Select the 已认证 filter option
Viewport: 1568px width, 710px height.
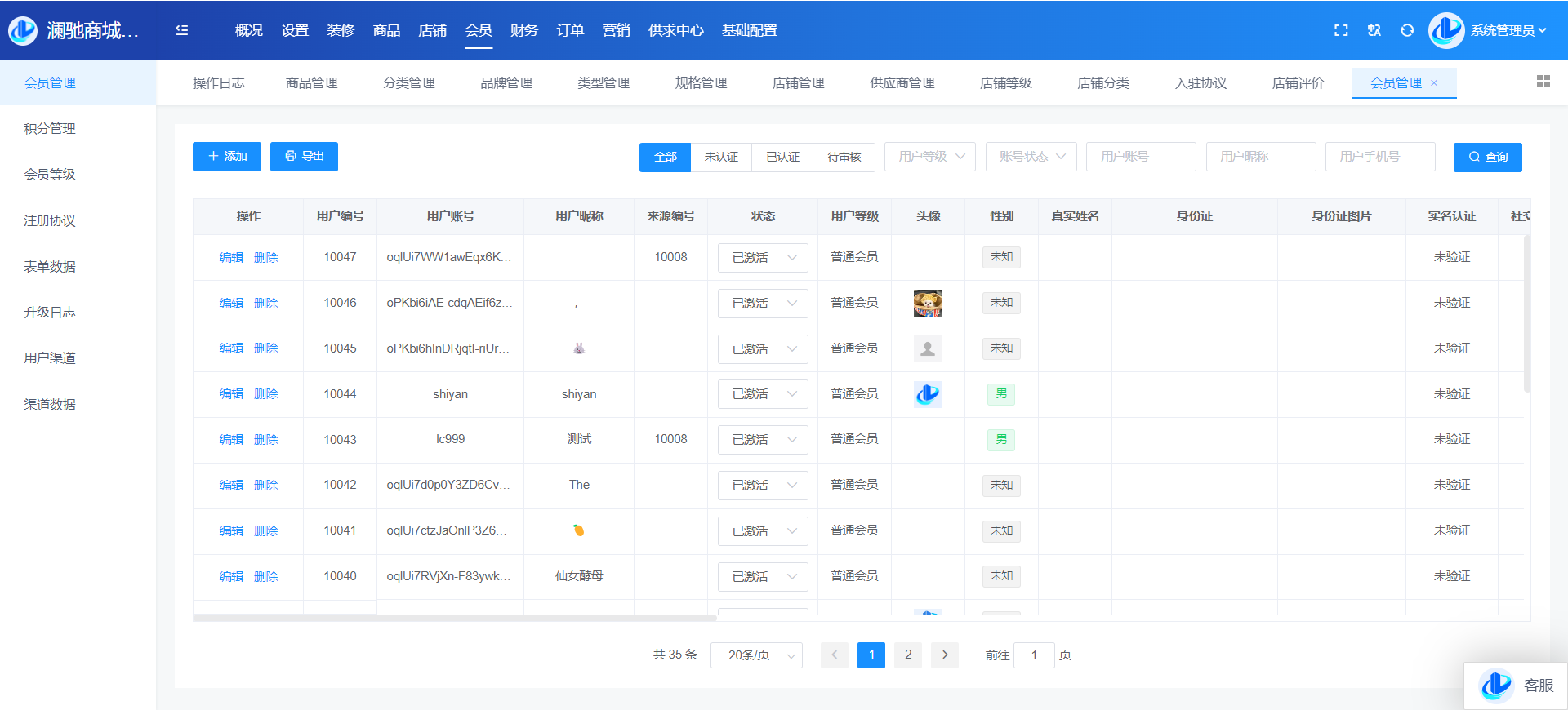pos(782,157)
